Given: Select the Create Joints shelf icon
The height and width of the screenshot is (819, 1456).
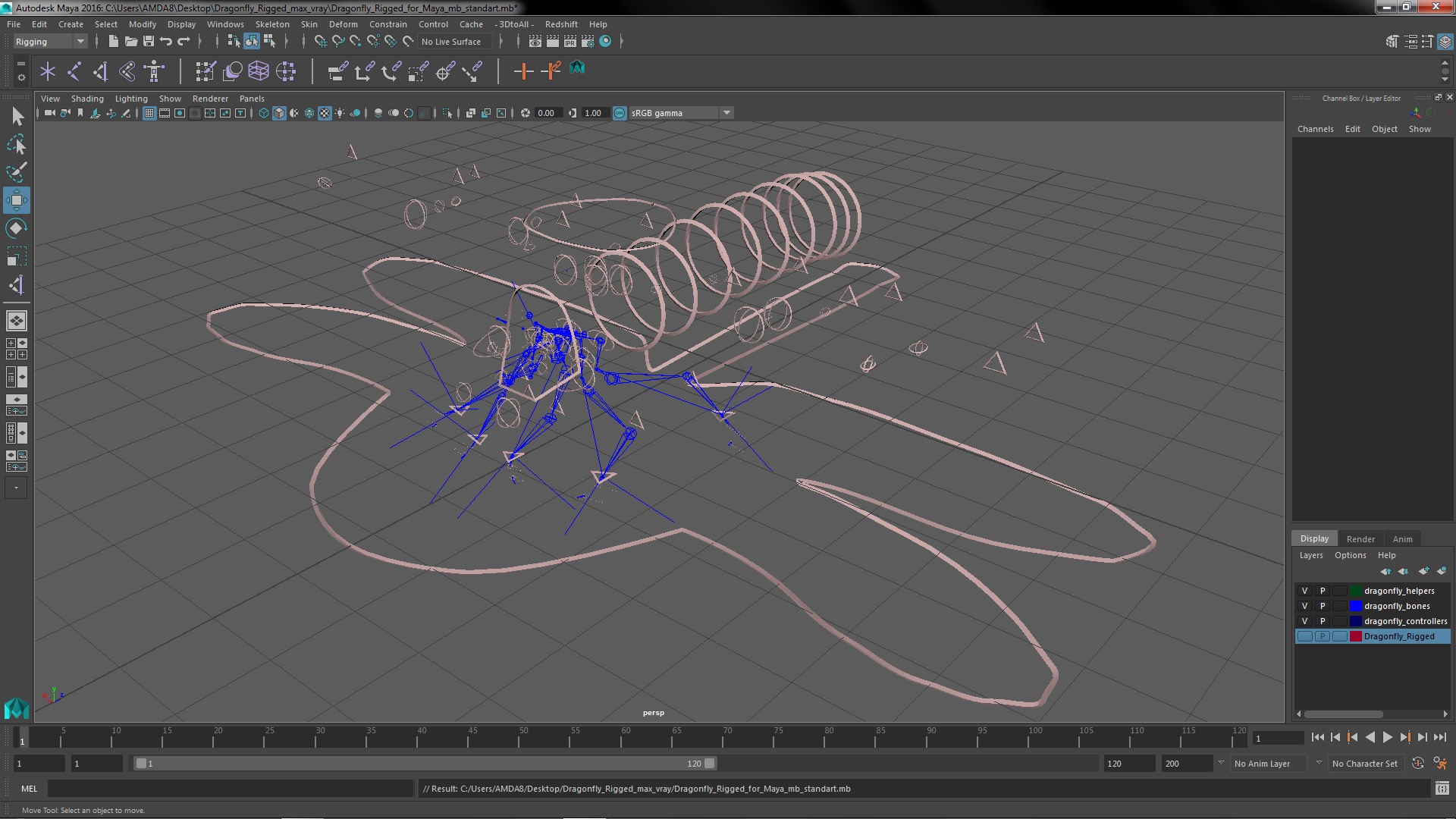Looking at the screenshot, I should (74, 71).
